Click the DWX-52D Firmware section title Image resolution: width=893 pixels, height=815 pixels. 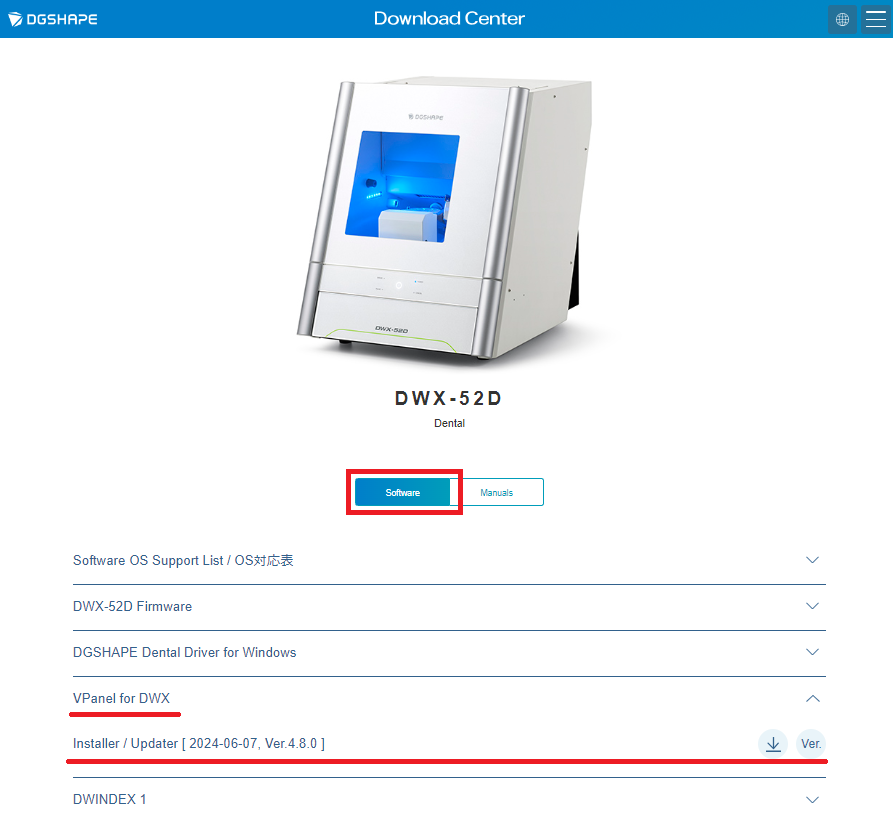[x=132, y=607]
